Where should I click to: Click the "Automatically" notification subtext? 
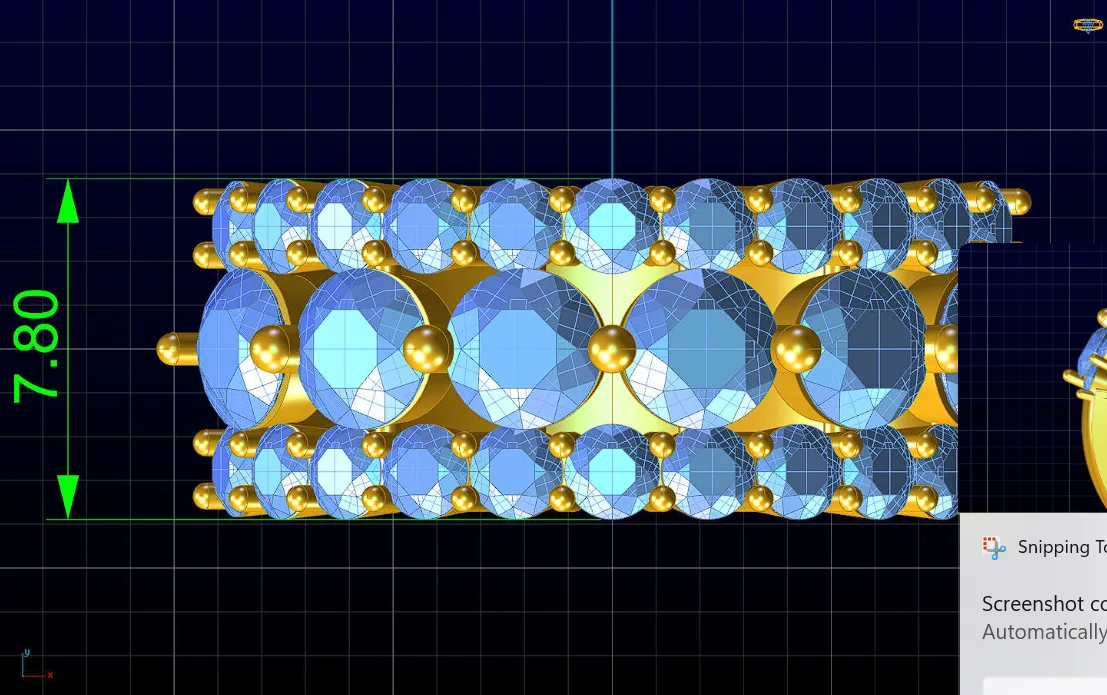coord(1044,632)
